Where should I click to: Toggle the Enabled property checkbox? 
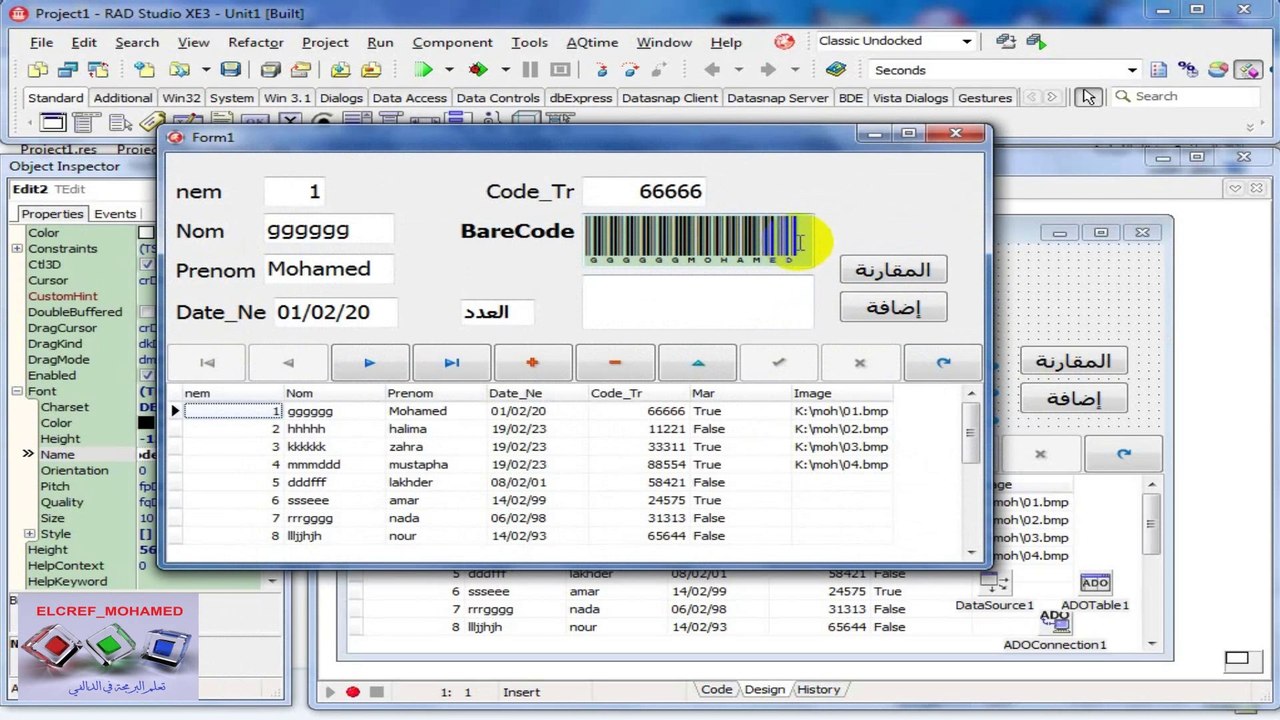(146, 376)
